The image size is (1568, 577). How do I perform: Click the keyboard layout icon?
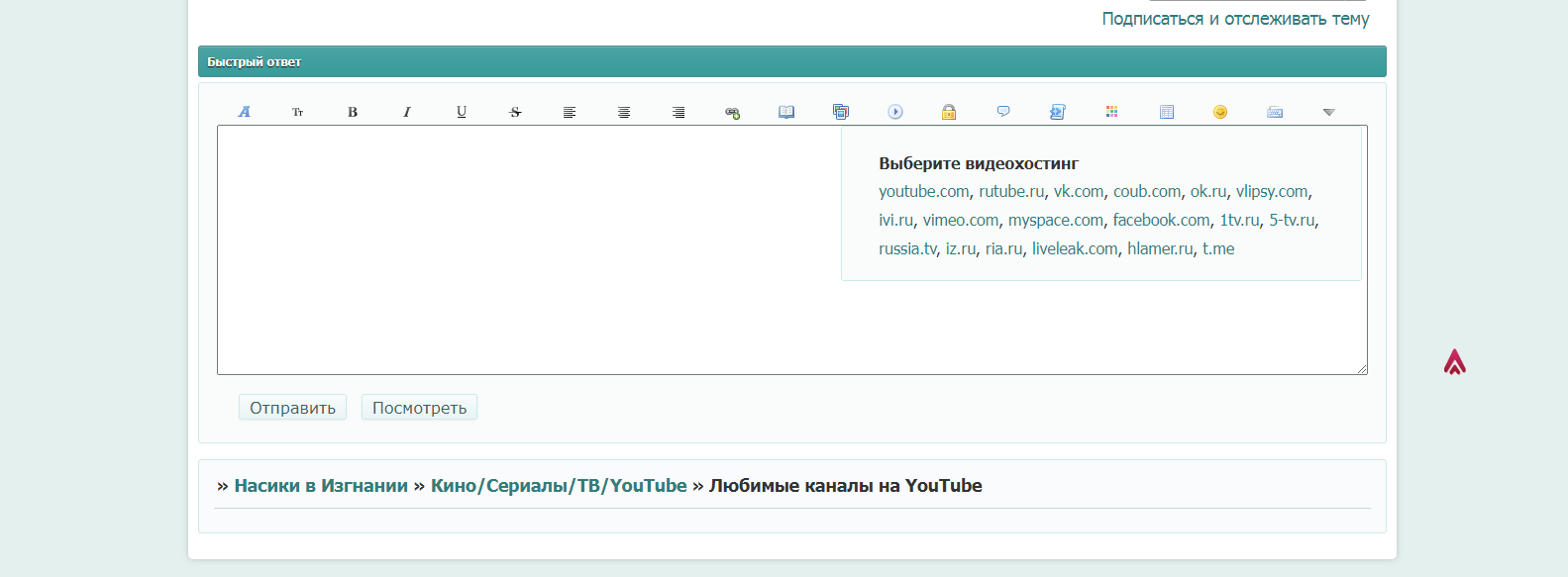click(x=1275, y=112)
